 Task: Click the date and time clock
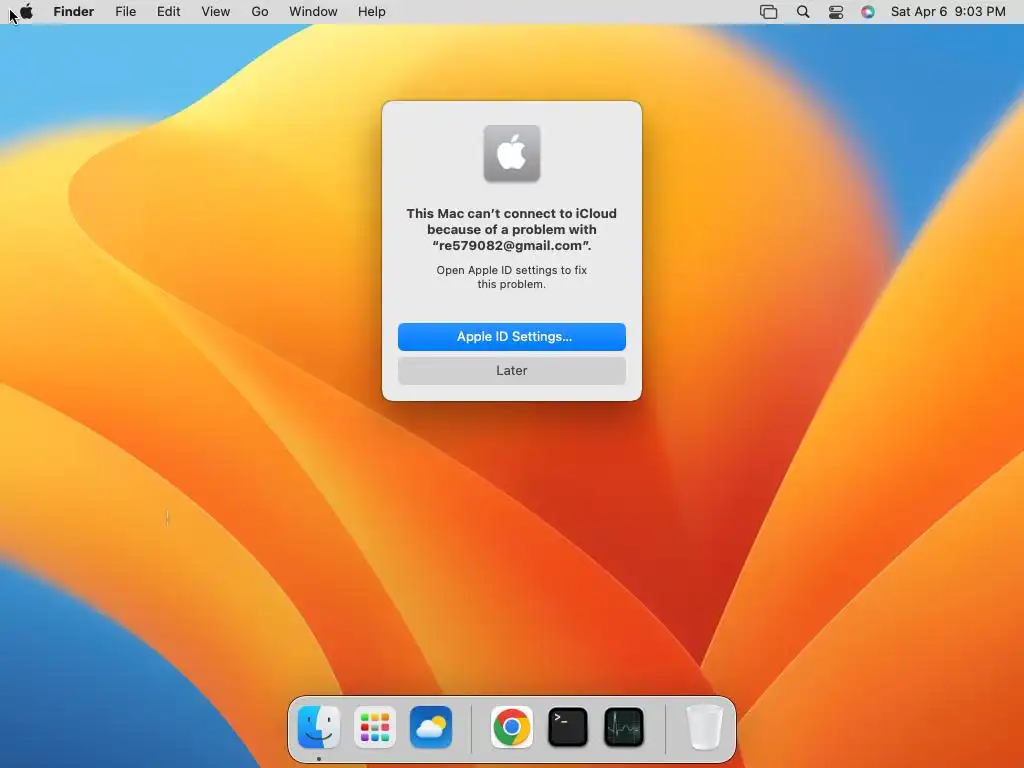pyautogui.click(x=948, y=12)
